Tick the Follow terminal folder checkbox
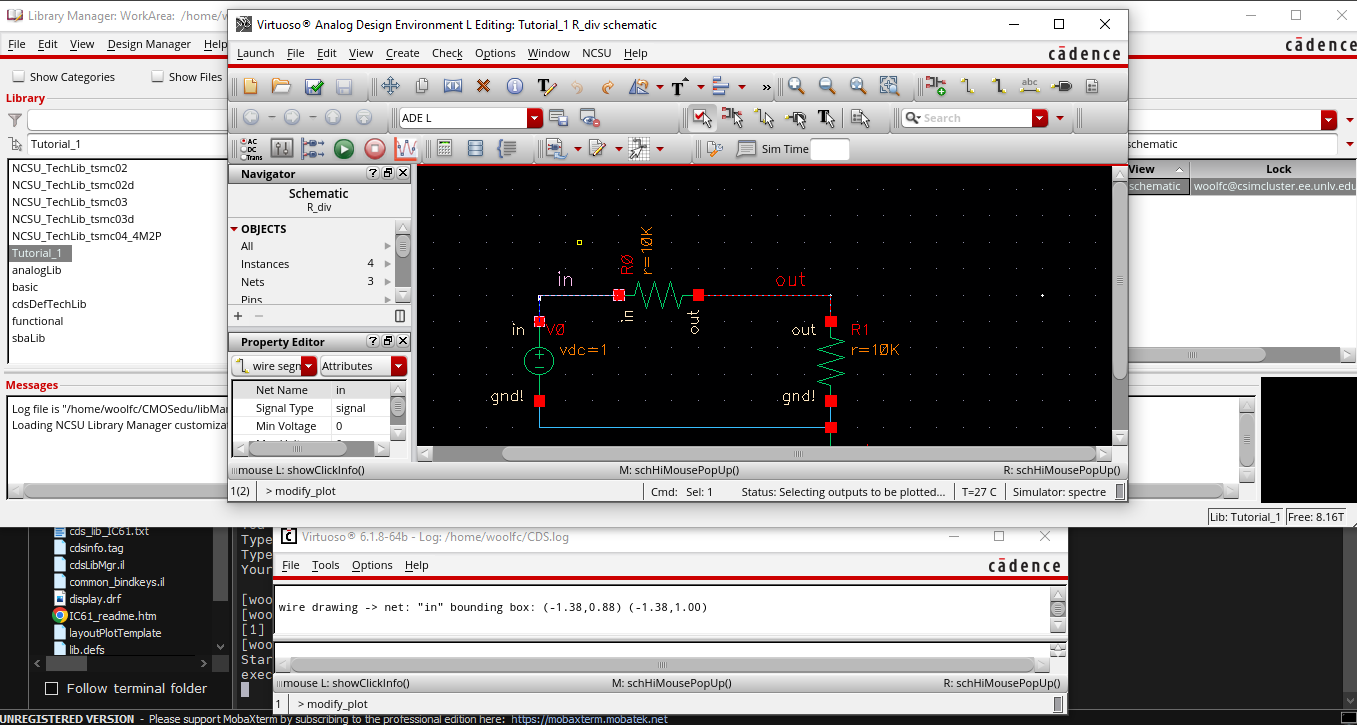 point(52,688)
